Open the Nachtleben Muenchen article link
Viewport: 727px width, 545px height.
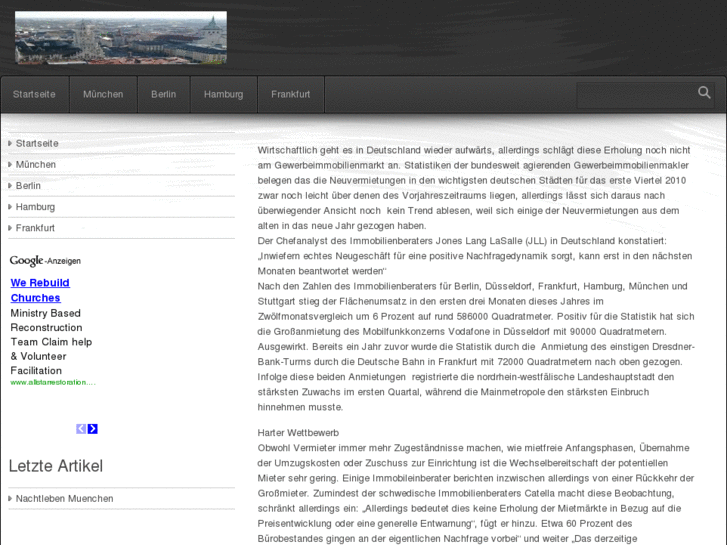coord(64,499)
